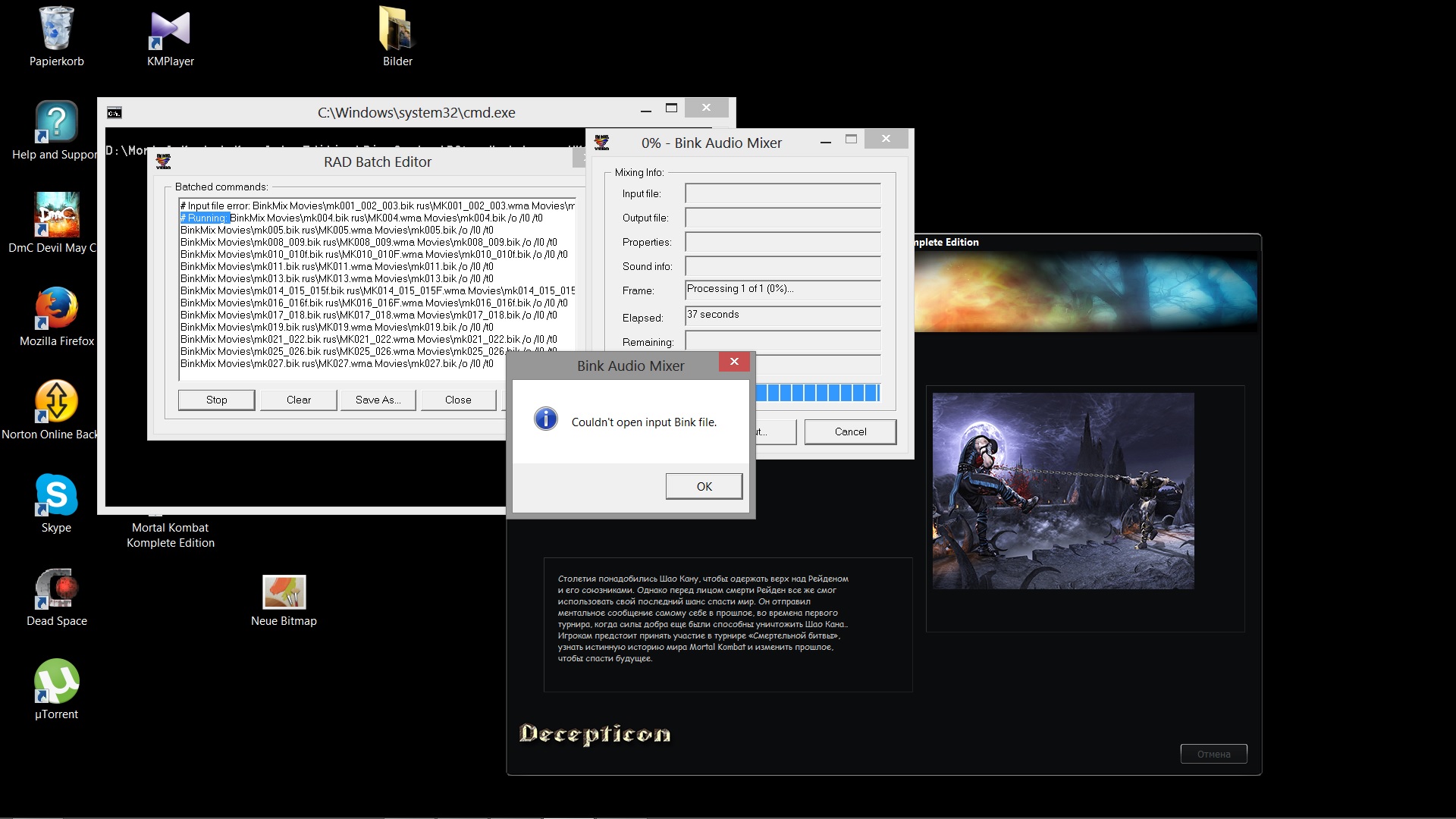
Task: Select the mk017_018.bik batch command line
Action: 369,315
